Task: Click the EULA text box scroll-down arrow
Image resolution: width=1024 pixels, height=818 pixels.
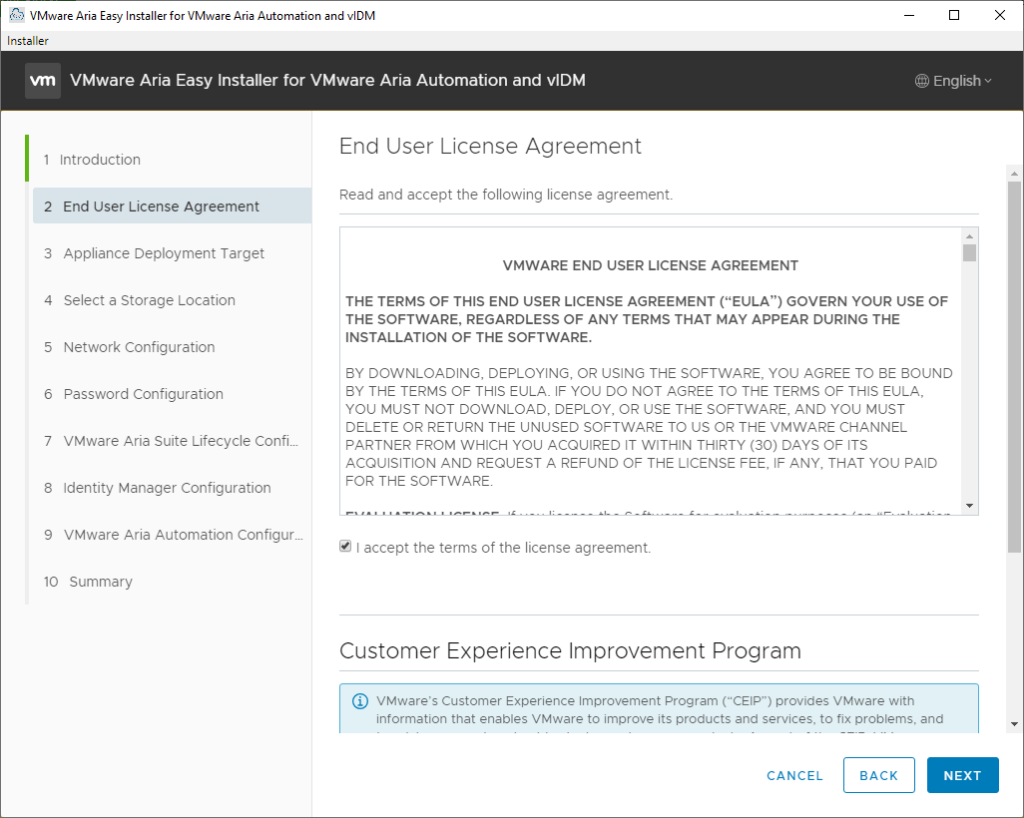Action: 969,505
